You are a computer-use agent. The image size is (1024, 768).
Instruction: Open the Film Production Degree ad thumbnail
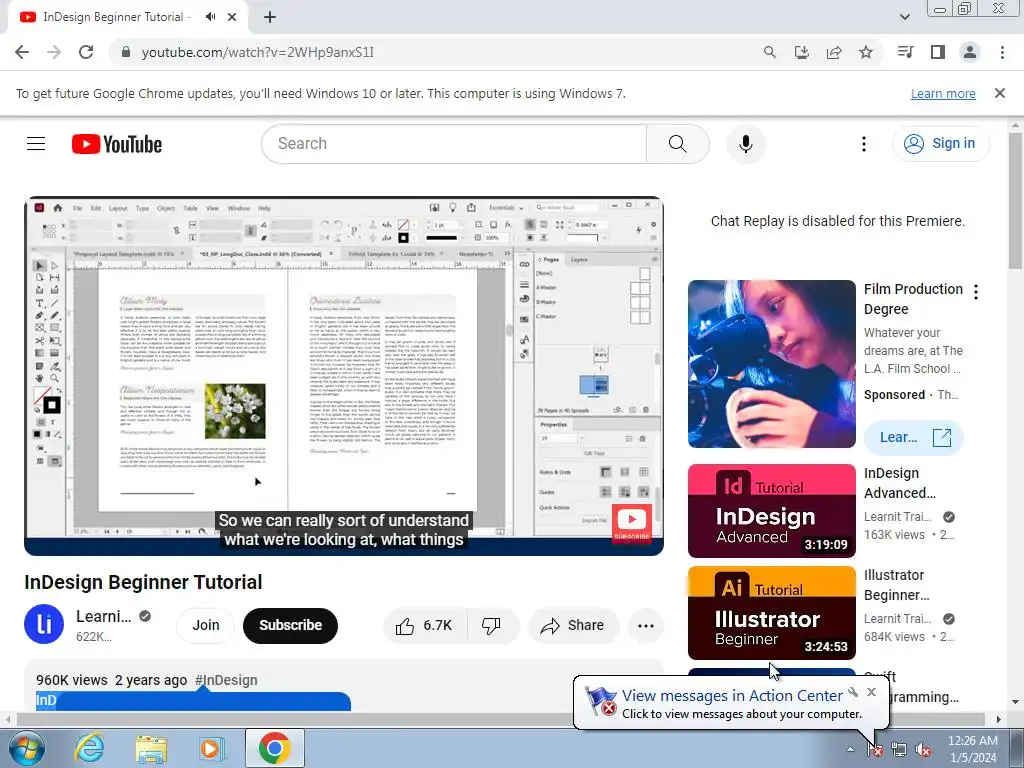[x=771, y=364]
